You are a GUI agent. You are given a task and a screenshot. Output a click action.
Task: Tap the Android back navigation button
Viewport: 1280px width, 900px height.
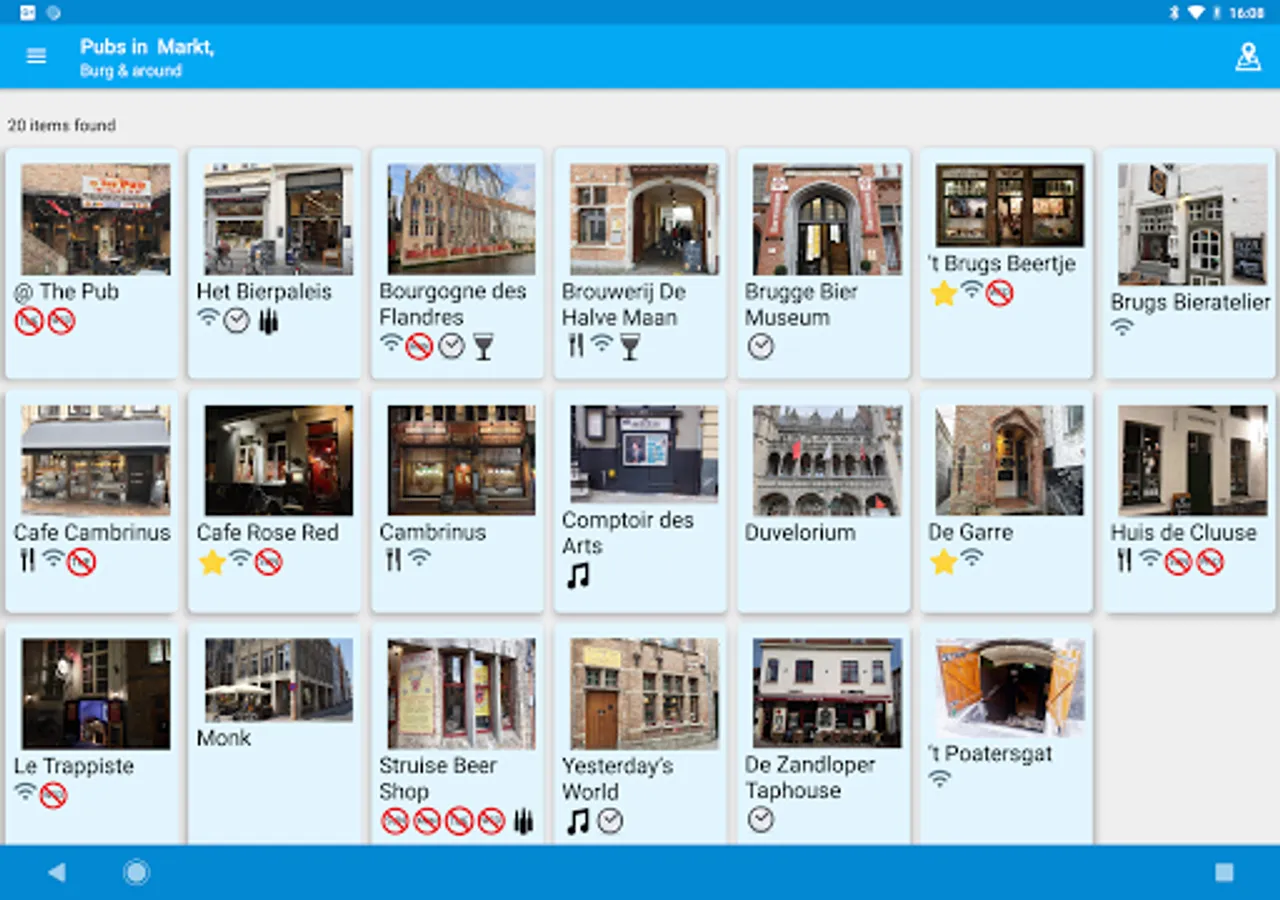point(56,873)
